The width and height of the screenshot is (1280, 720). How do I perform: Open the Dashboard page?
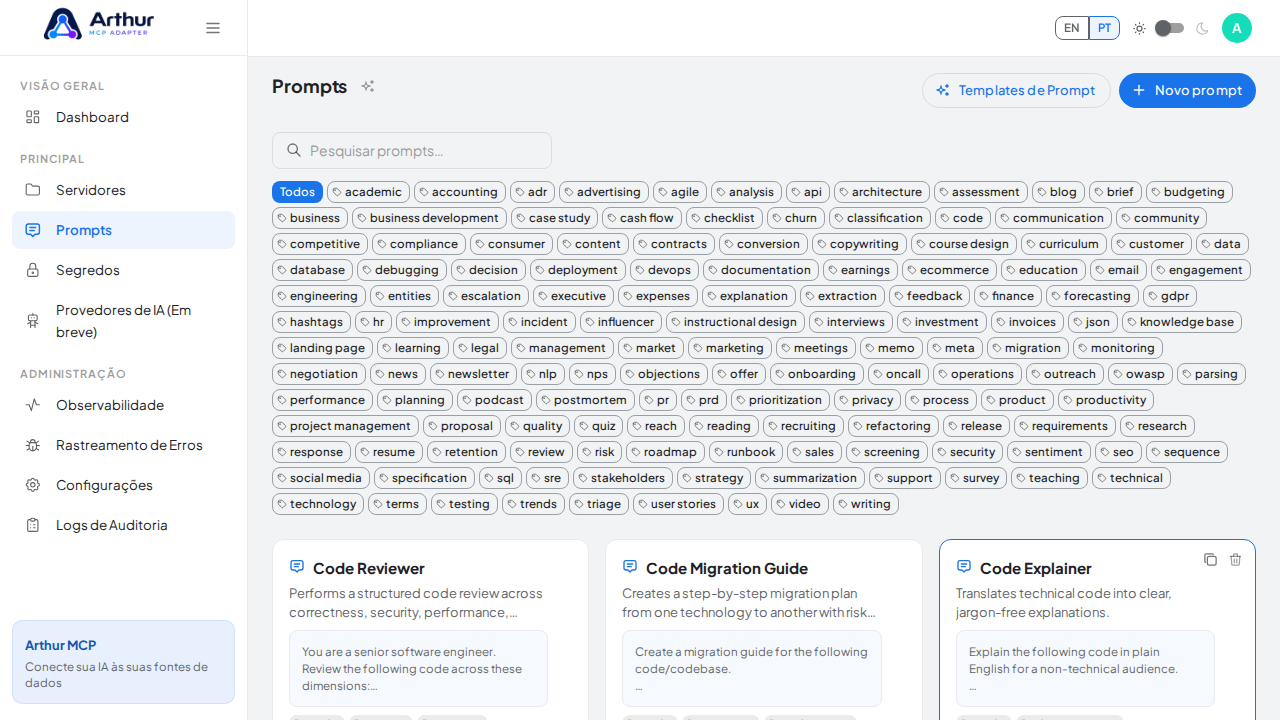pyautogui.click(x=123, y=117)
